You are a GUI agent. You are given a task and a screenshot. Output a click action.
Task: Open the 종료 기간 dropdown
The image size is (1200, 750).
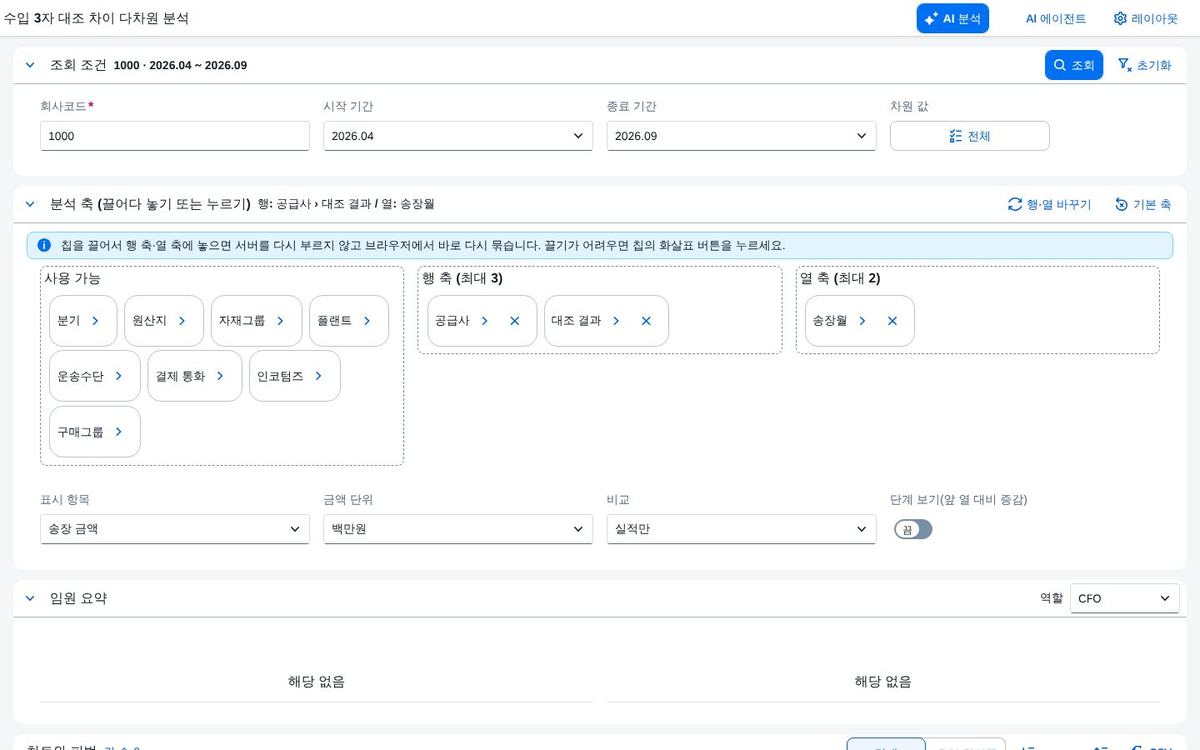click(x=741, y=136)
